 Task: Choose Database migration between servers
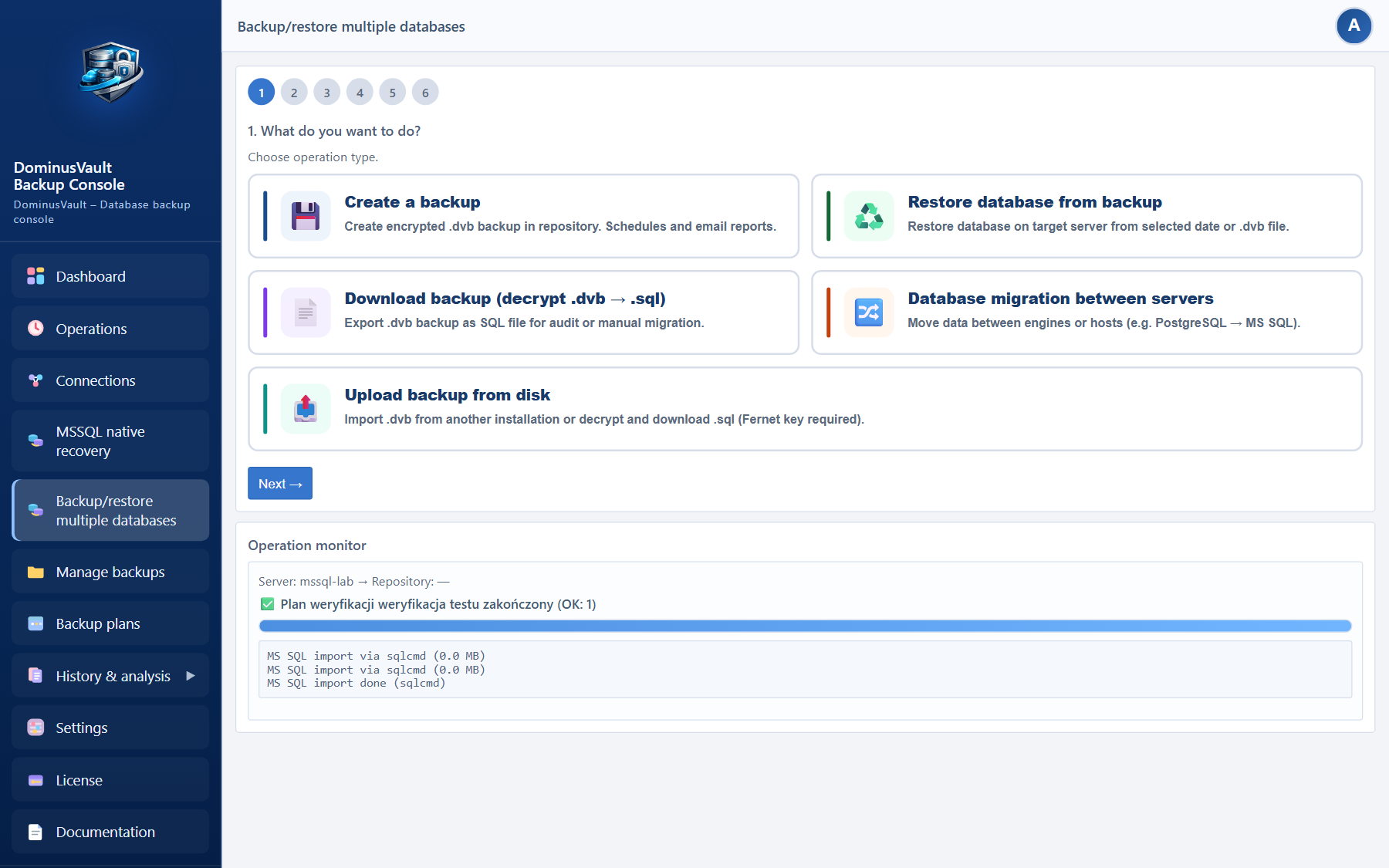tap(1087, 312)
